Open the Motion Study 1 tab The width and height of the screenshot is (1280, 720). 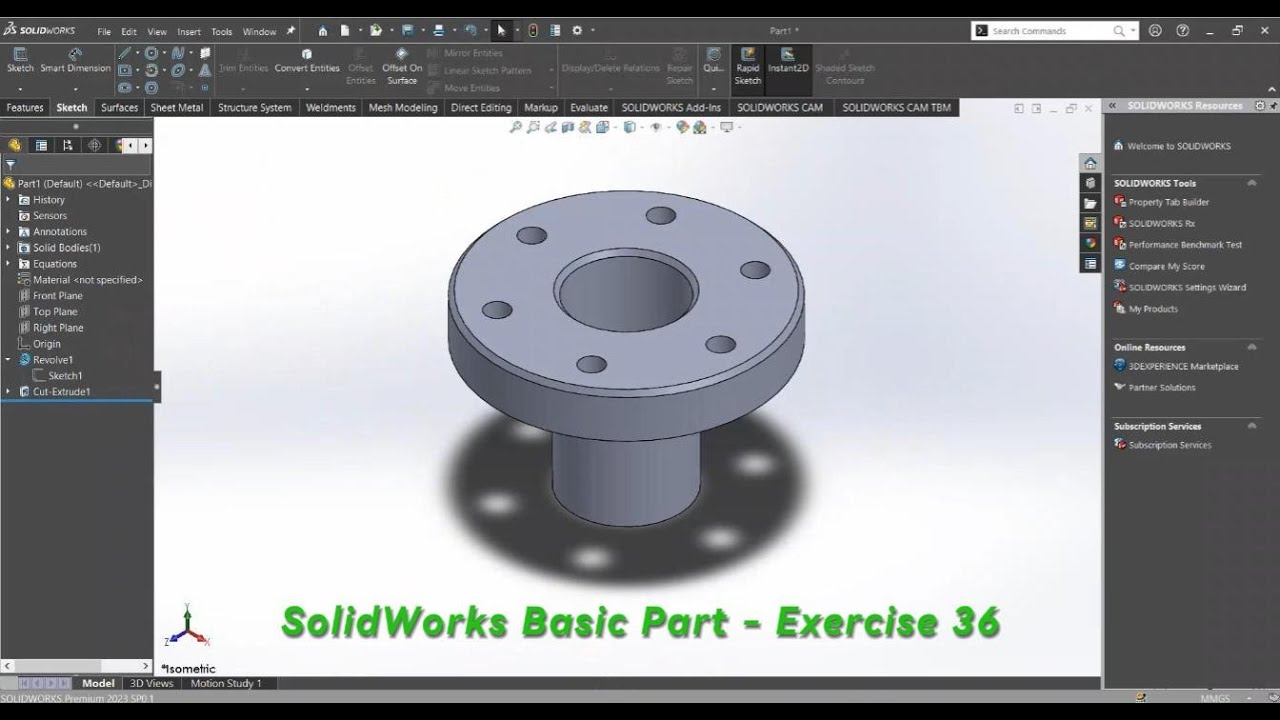pyautogui.click(x=226, y=683)
